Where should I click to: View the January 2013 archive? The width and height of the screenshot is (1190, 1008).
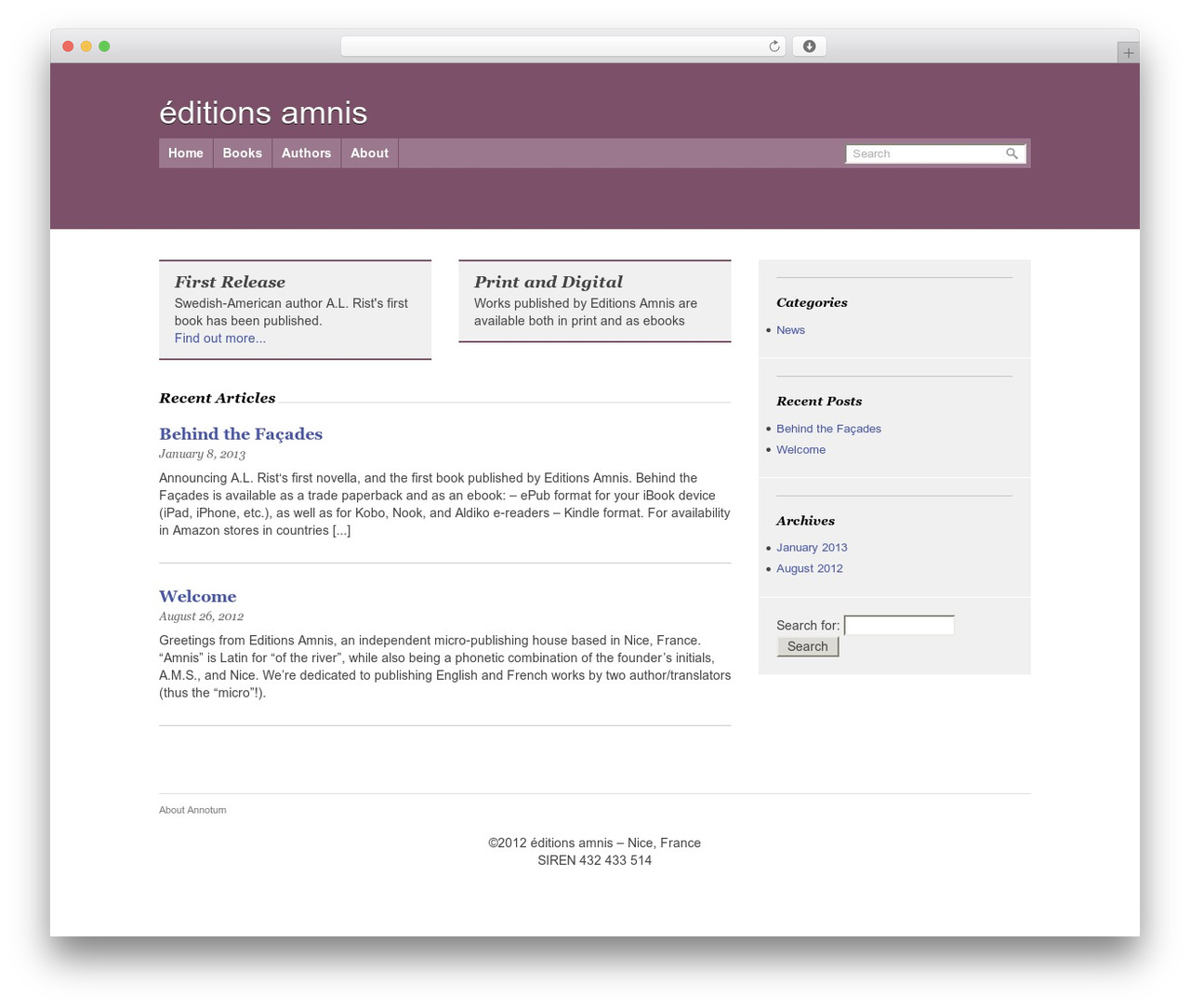812,548
